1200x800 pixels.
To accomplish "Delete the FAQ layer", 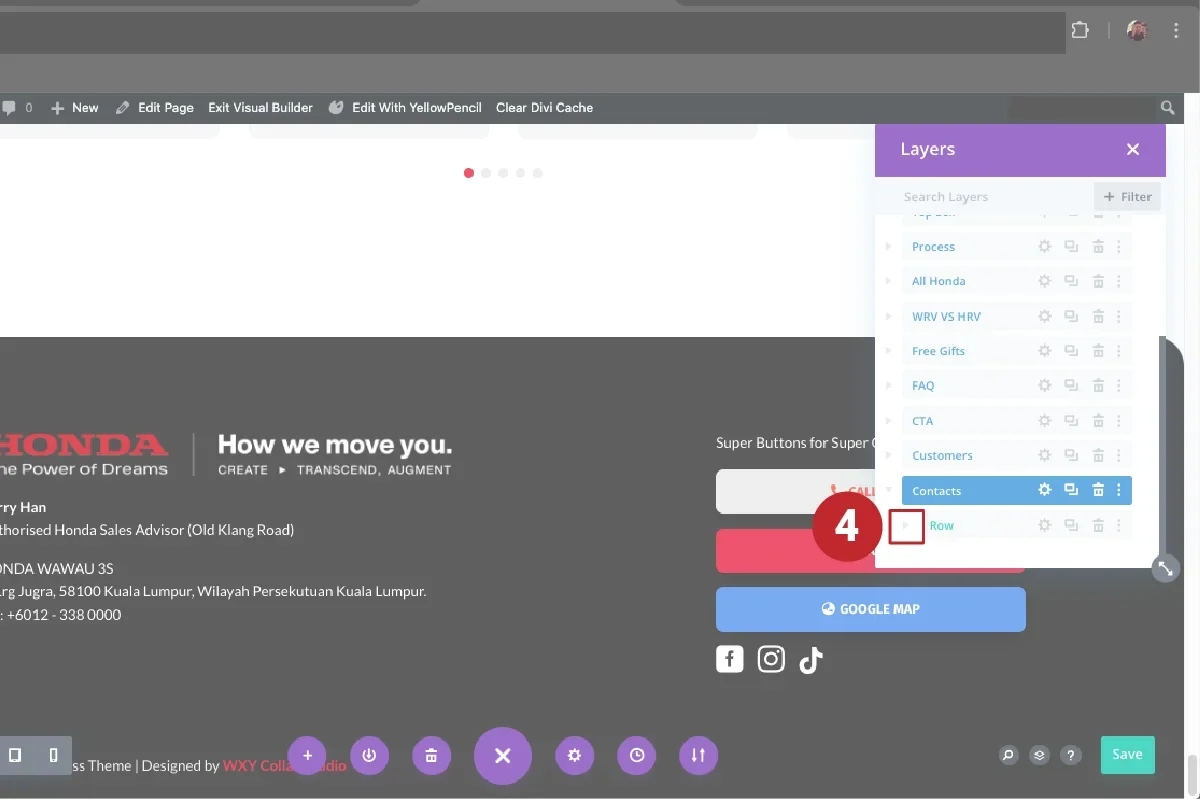I will pyautogui.click(x=1098, y=386).
